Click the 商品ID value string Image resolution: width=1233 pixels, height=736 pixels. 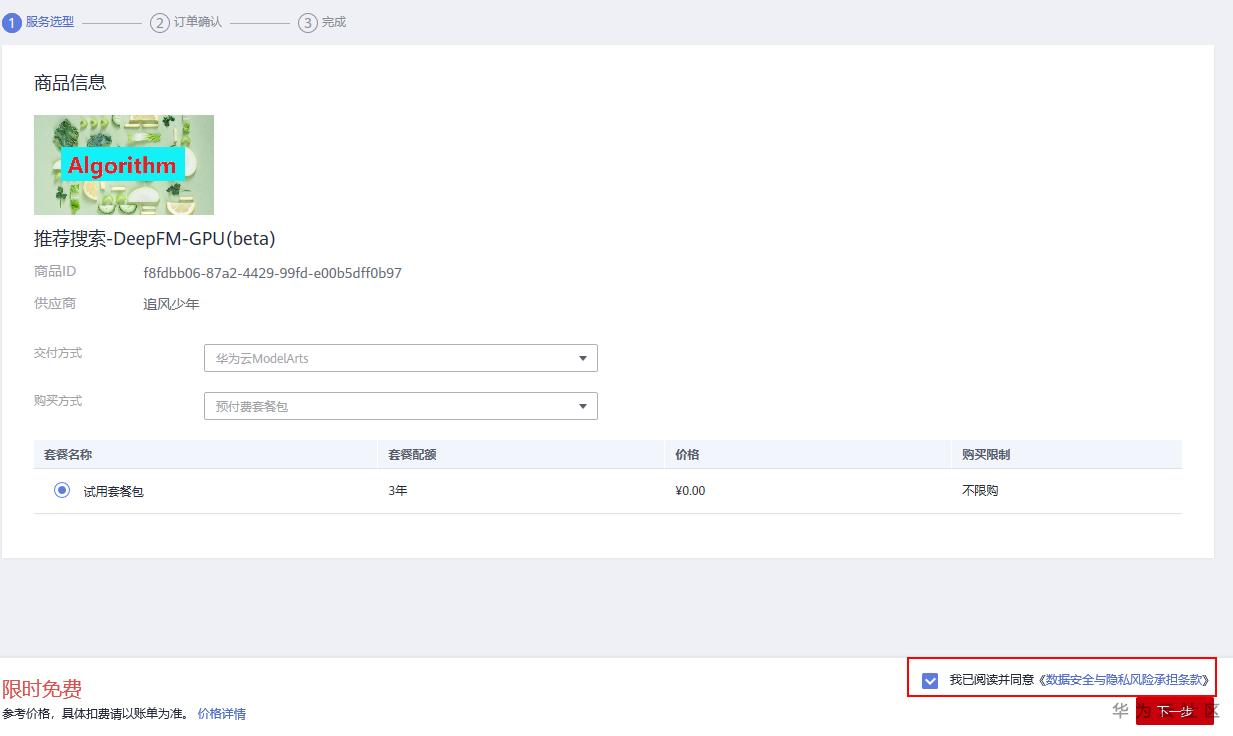pos(272,273)
